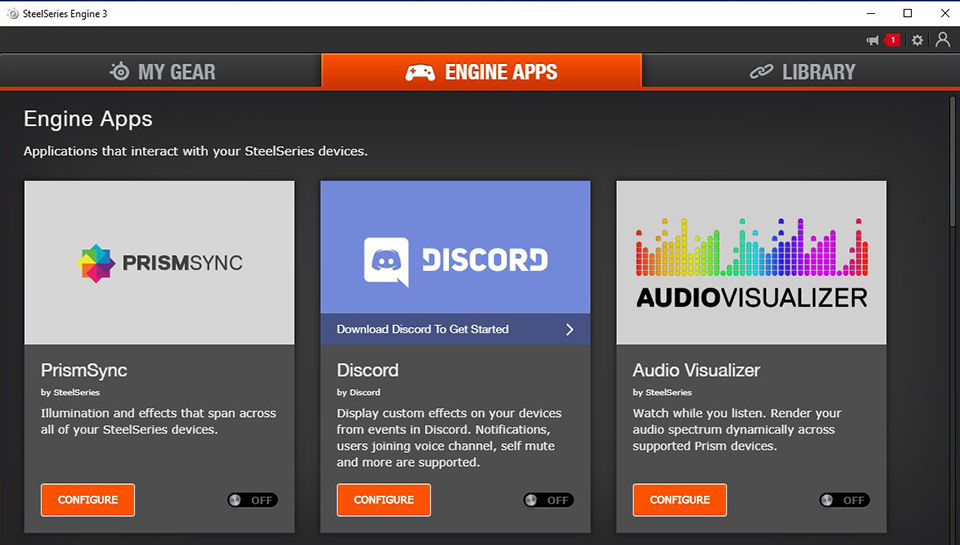Enable the Discord app toggle
Image resolution: width=960 pixels, height=545 pixels.
[x=549, y=500]
